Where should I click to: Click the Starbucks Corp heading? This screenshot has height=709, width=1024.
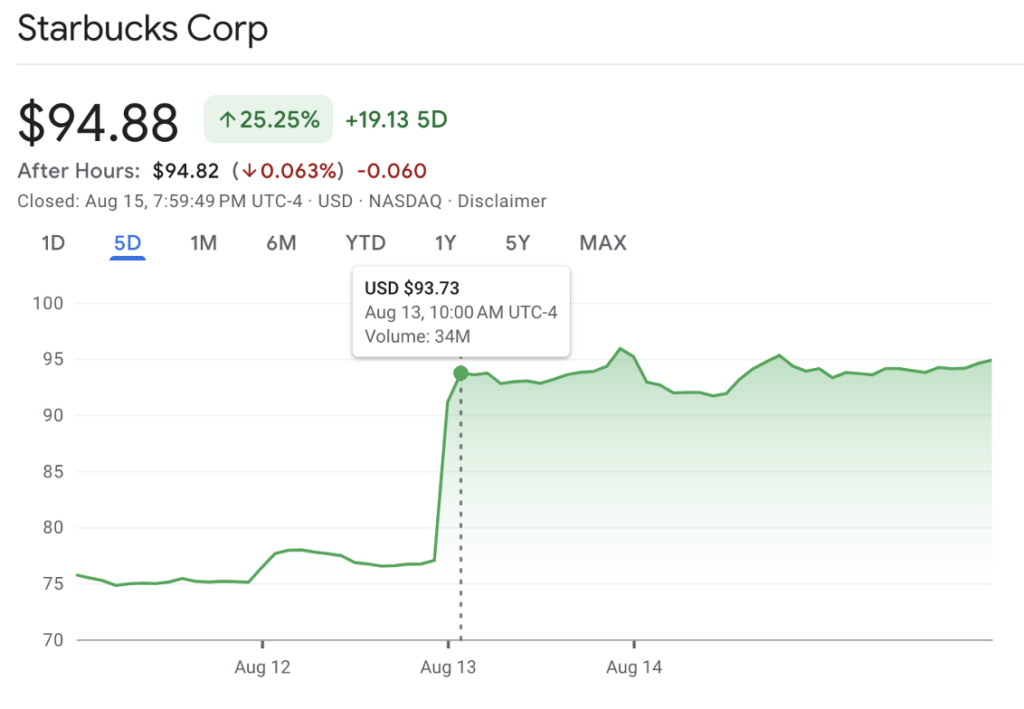point(143,28)
